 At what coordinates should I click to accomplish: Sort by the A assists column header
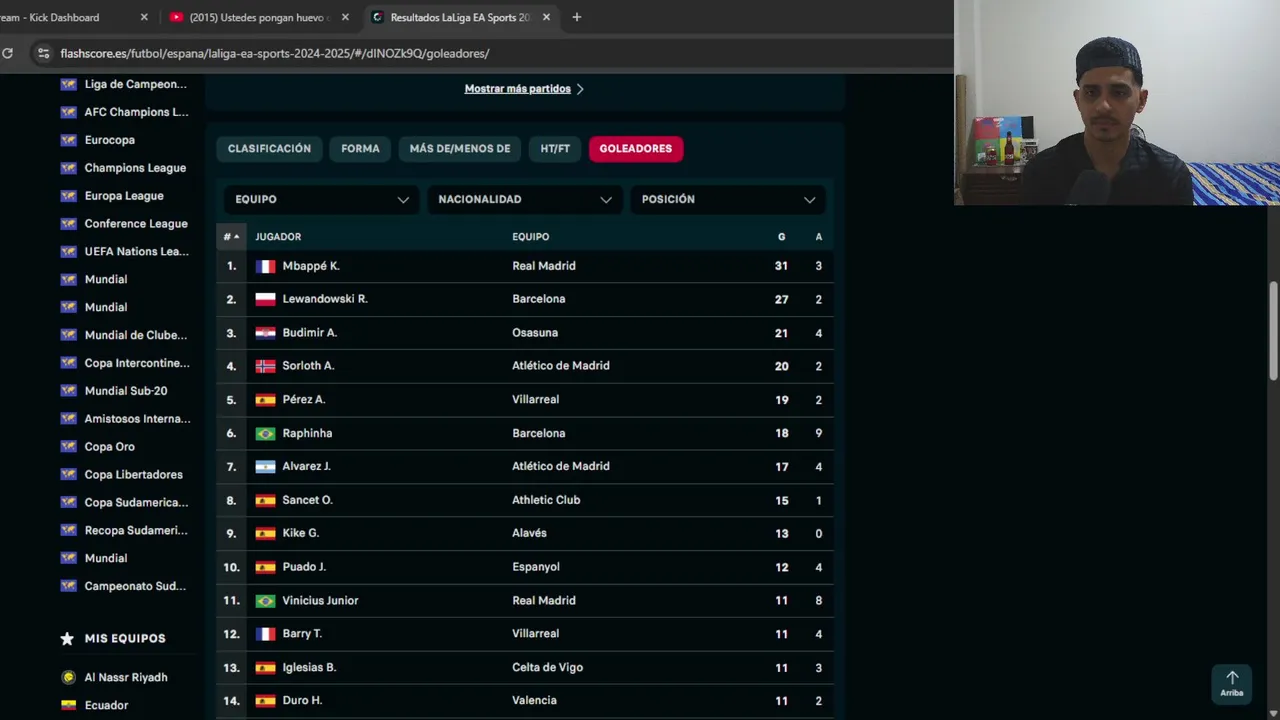(818, 237)
